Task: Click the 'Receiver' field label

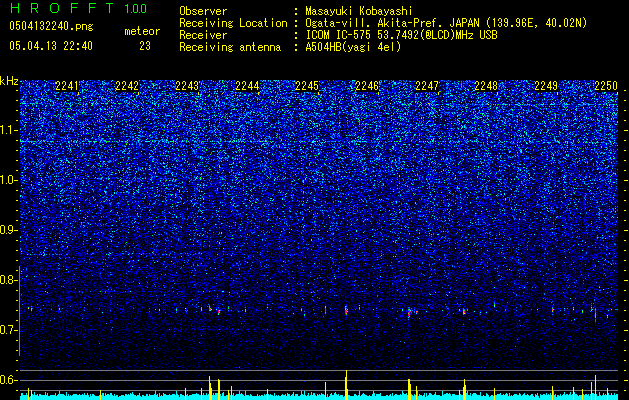Action: (203, 35)
